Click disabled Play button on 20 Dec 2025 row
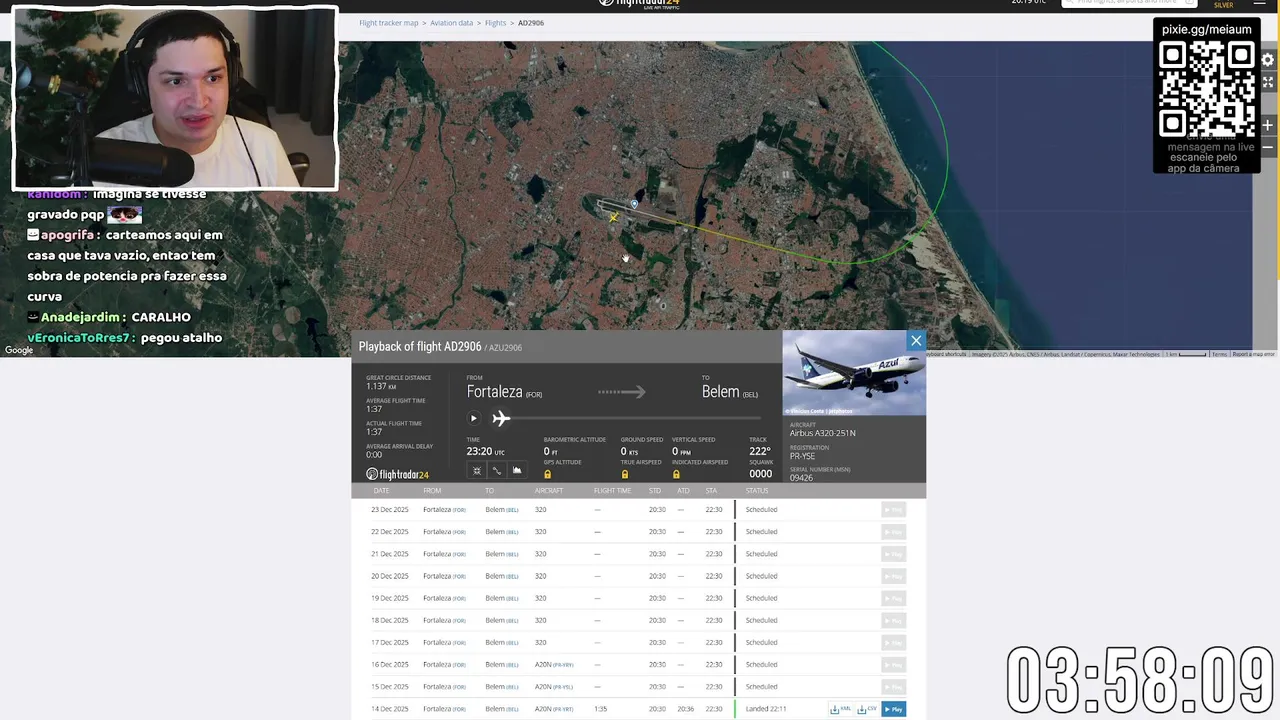This screenshot has width=1280, height=720. 893,576
